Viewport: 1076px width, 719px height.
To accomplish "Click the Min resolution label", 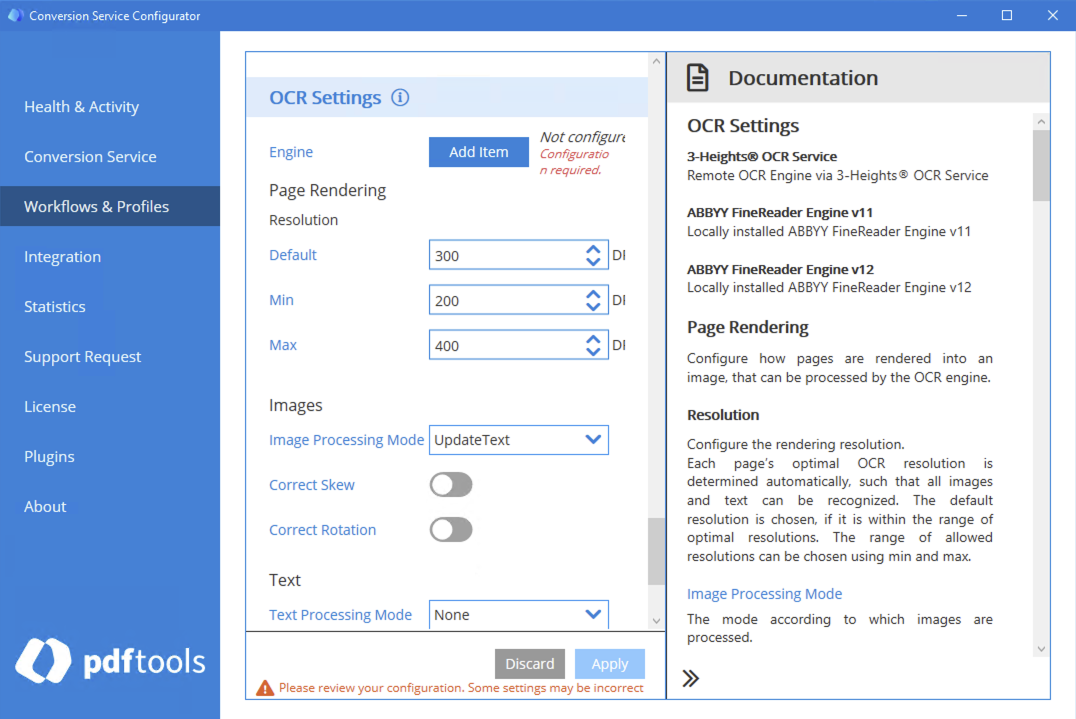I will click(281, 300).
